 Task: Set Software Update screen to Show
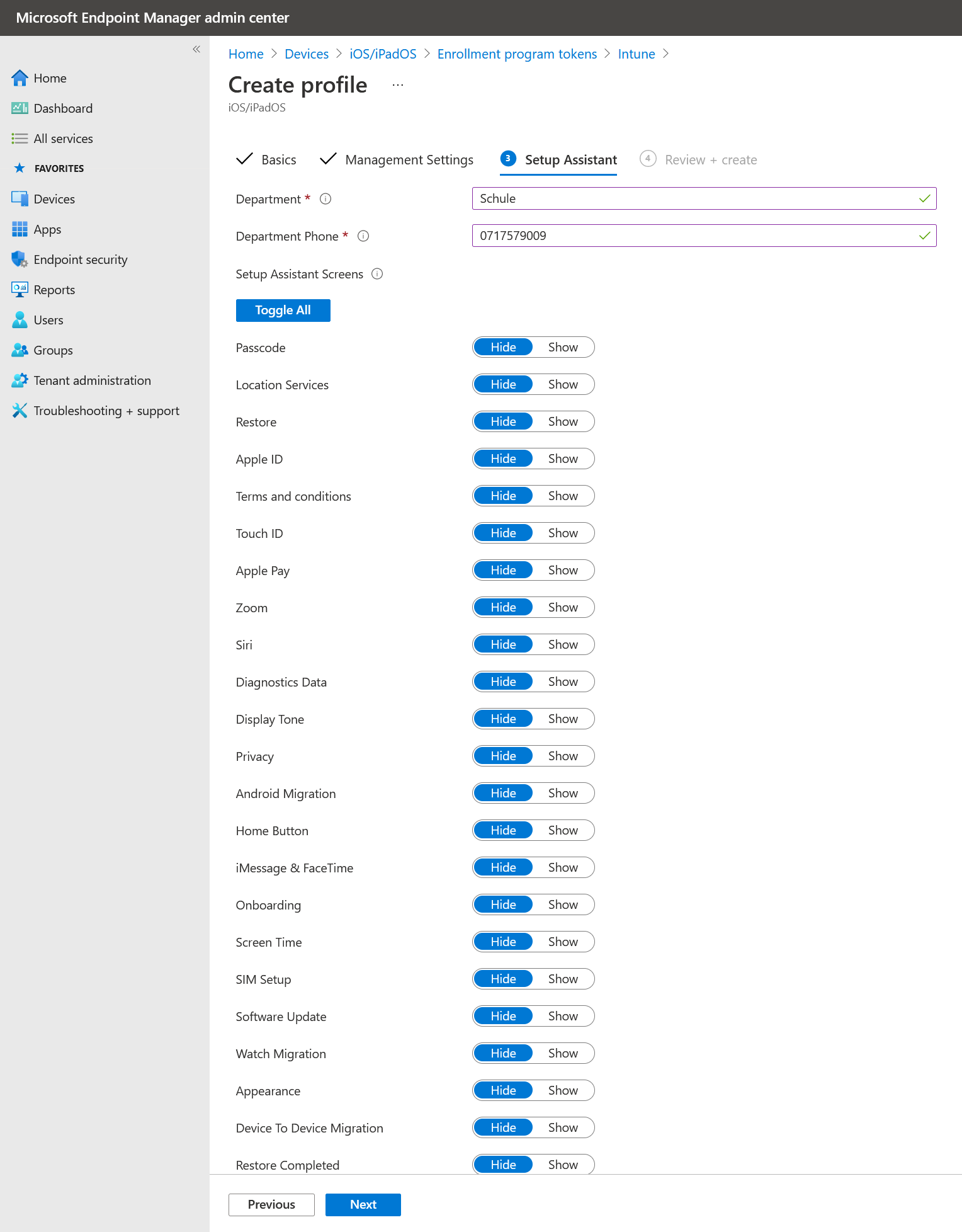pos(562,1017)
